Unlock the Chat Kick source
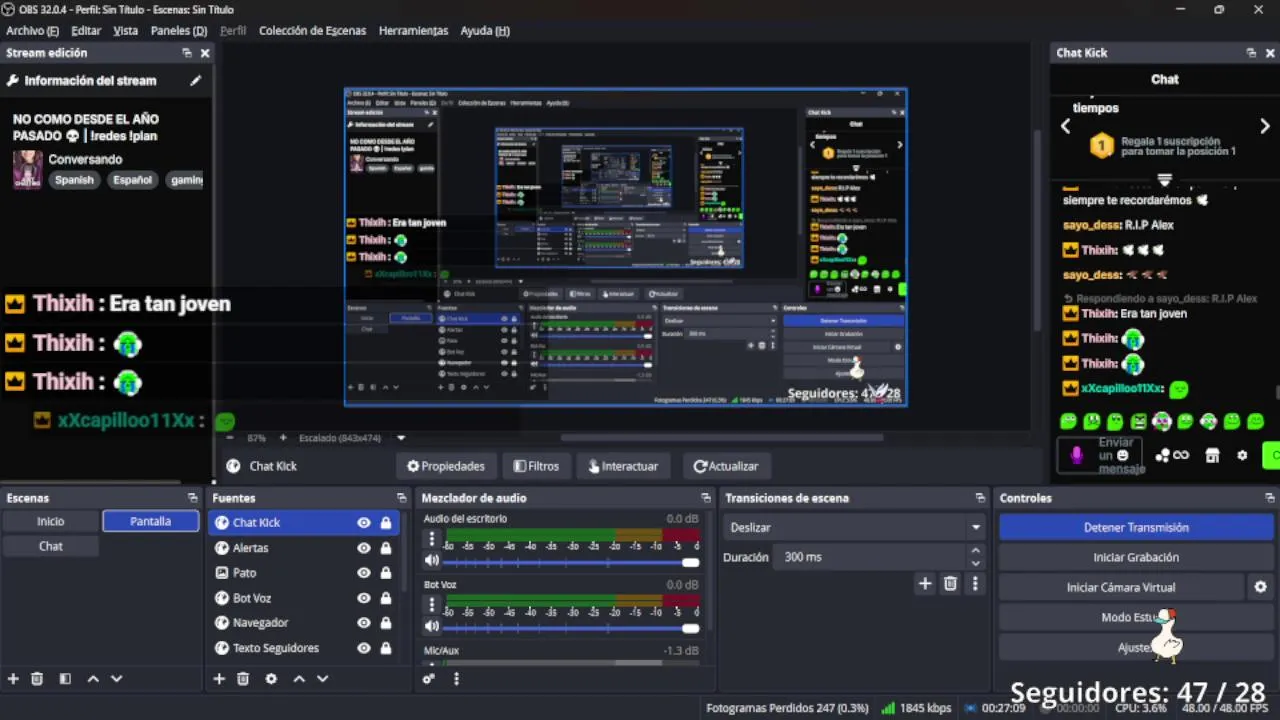The width and height of the screenshot is (1280, 720). point(386,523)
